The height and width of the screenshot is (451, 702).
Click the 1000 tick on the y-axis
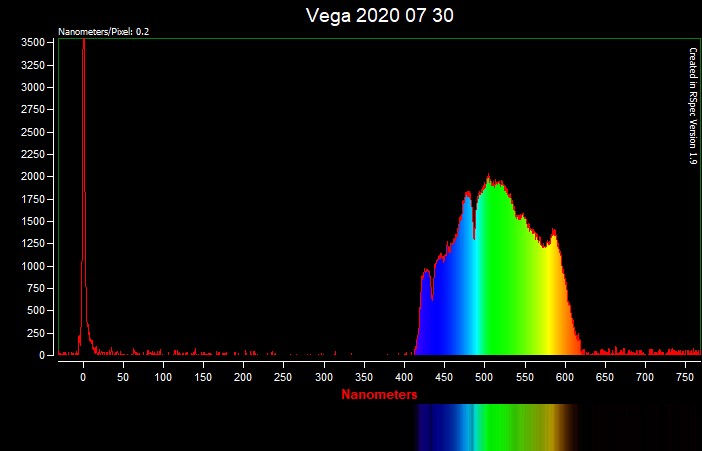(33, 266)
